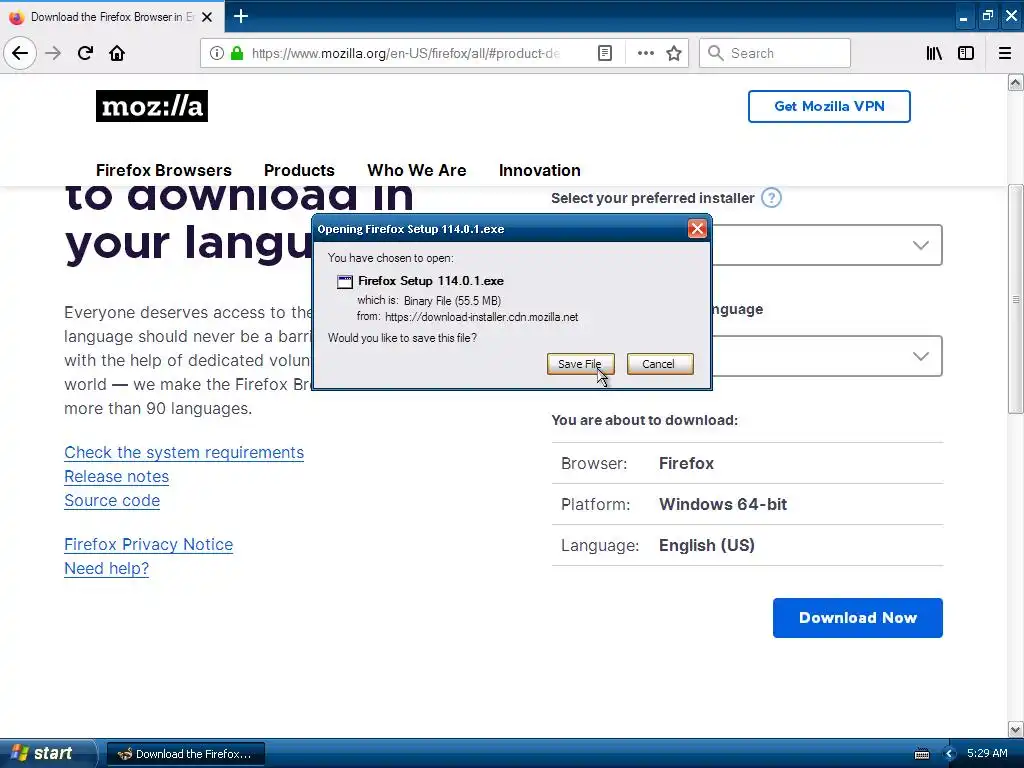The width and height of the screenshot is (1024, 768).
Task: Cancel the Firefox Setup download dialog
Action: tap(660, 364)
